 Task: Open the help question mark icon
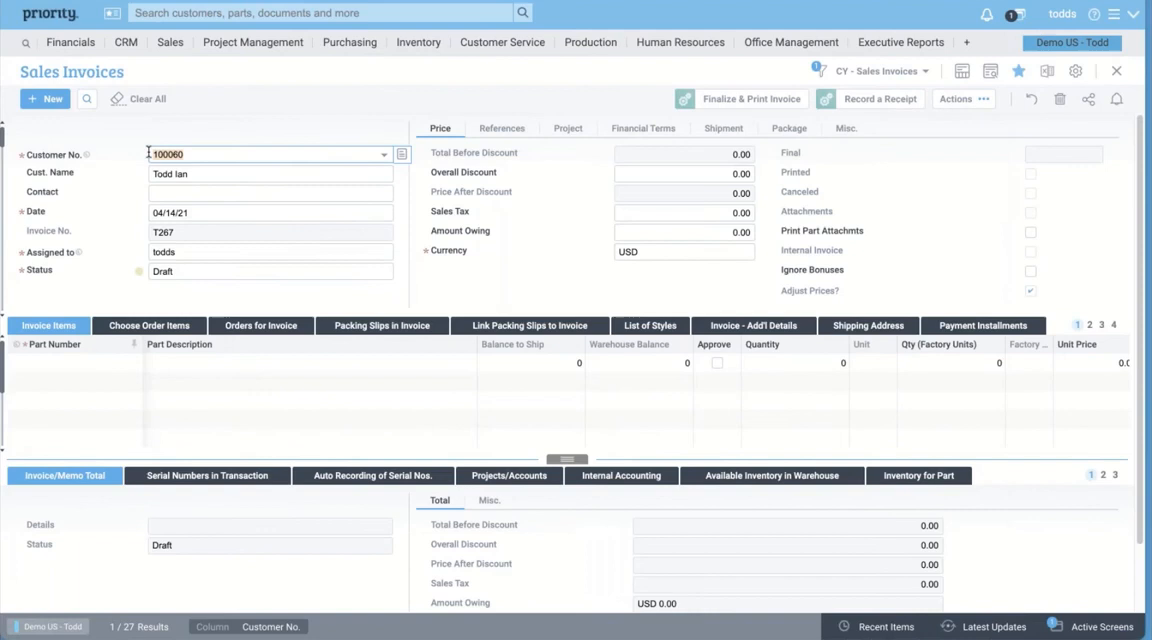(1094, 14)
